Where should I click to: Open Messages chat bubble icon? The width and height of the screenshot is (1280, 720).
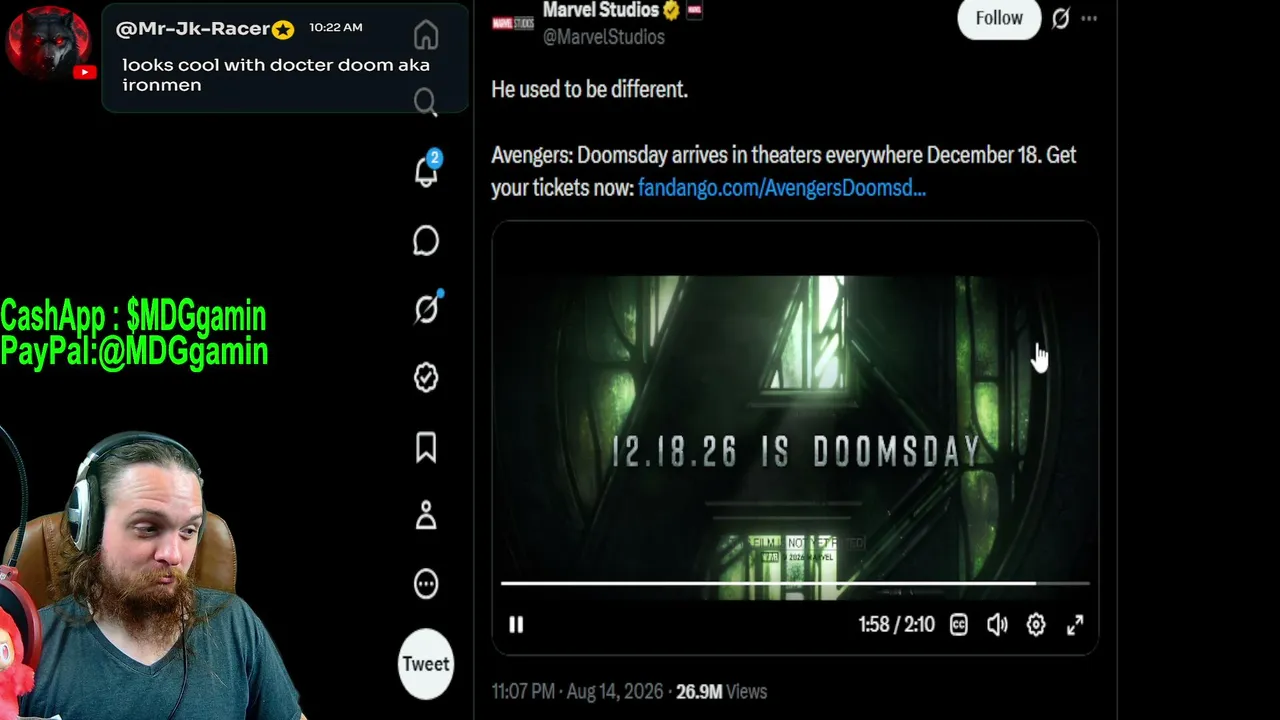pos(426,241)
